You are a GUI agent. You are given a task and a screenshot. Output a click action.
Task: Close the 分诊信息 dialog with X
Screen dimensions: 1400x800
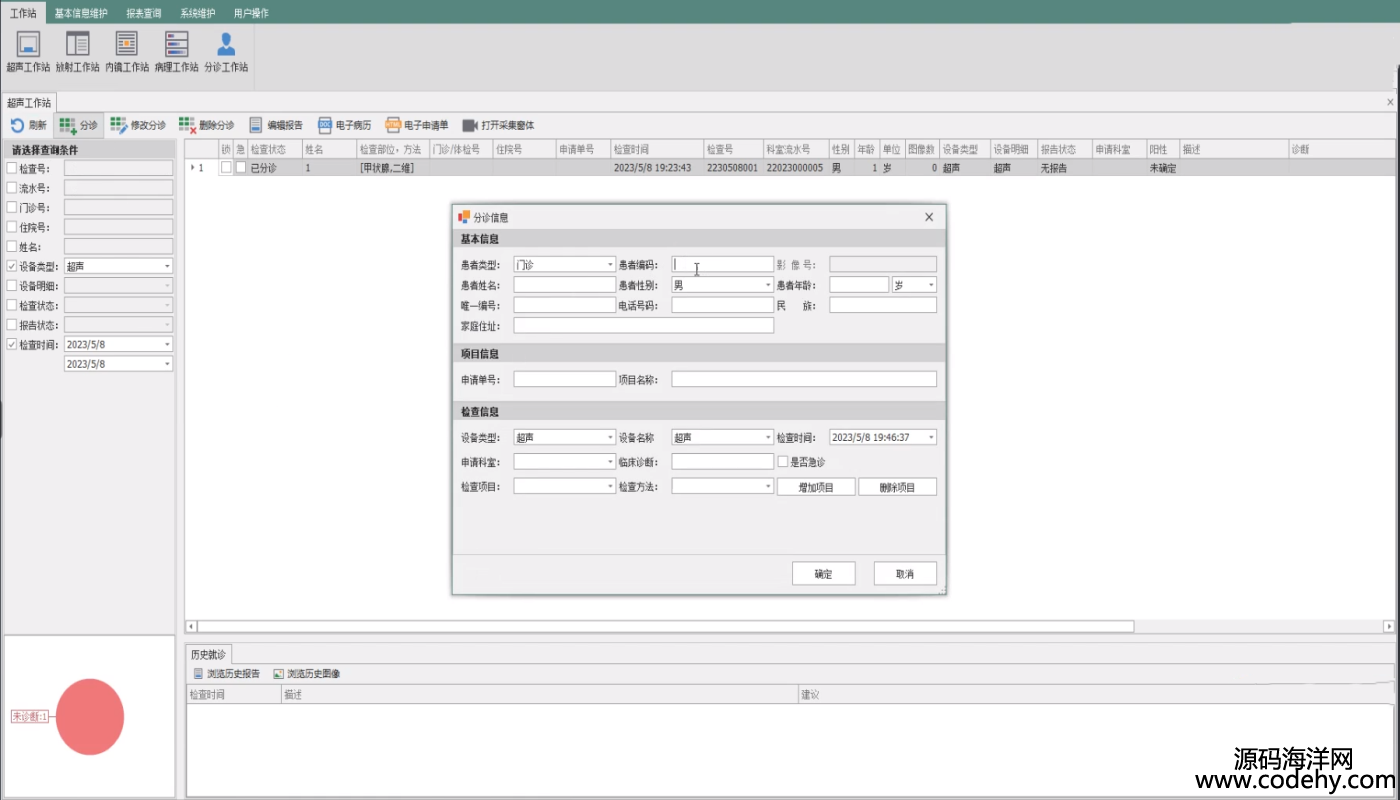click(x=929, y=217)
